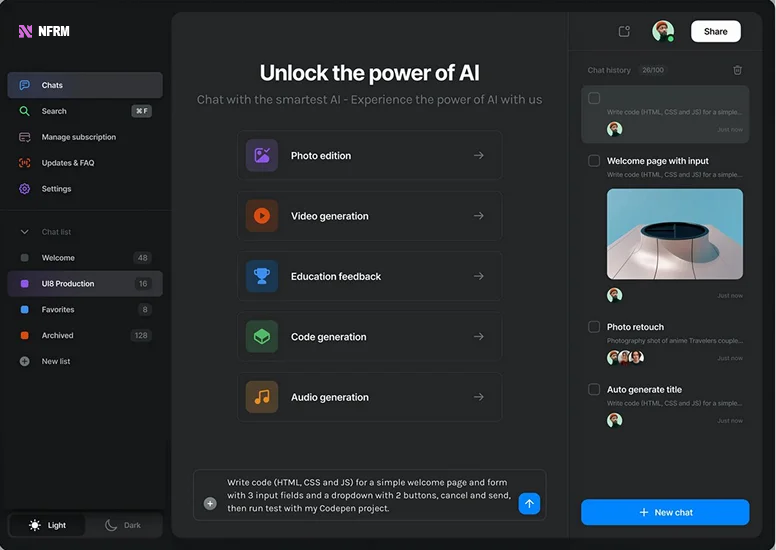Click the Code generation cube icon
This screenshot has height=550, width=776.
262,337
